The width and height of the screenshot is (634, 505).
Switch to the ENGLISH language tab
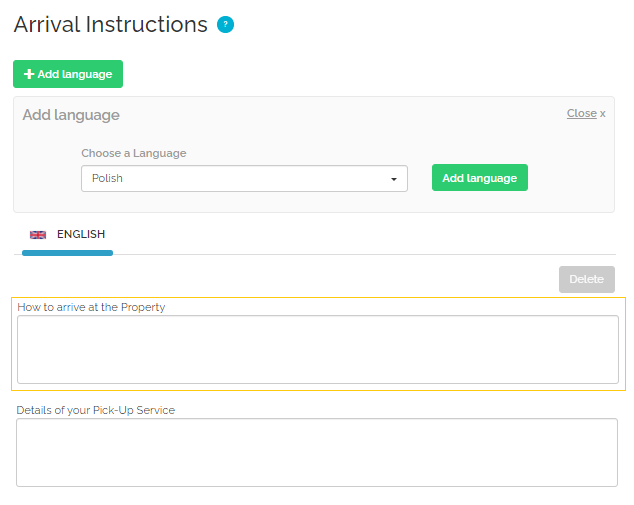pos(80,234)
